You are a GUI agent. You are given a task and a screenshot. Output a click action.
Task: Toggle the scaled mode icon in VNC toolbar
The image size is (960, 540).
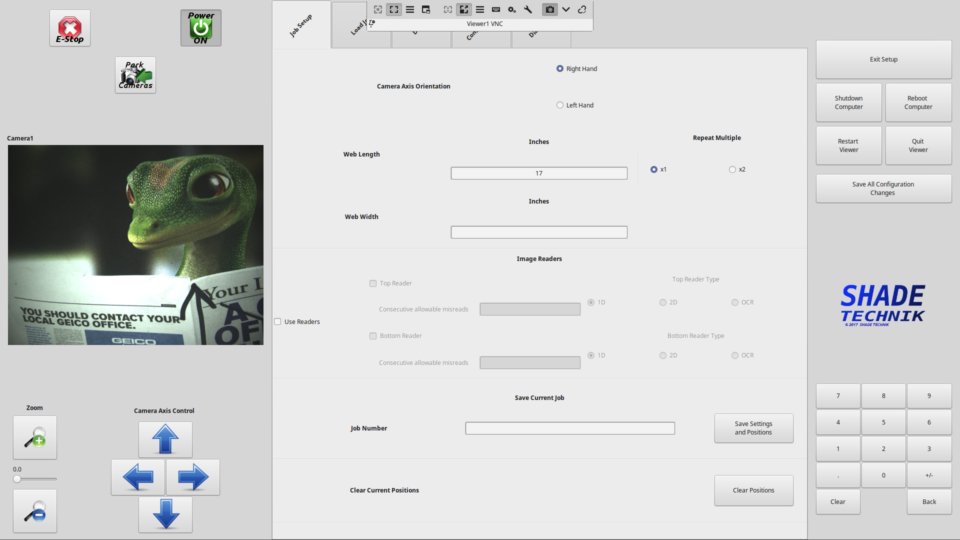coord(464,9)
